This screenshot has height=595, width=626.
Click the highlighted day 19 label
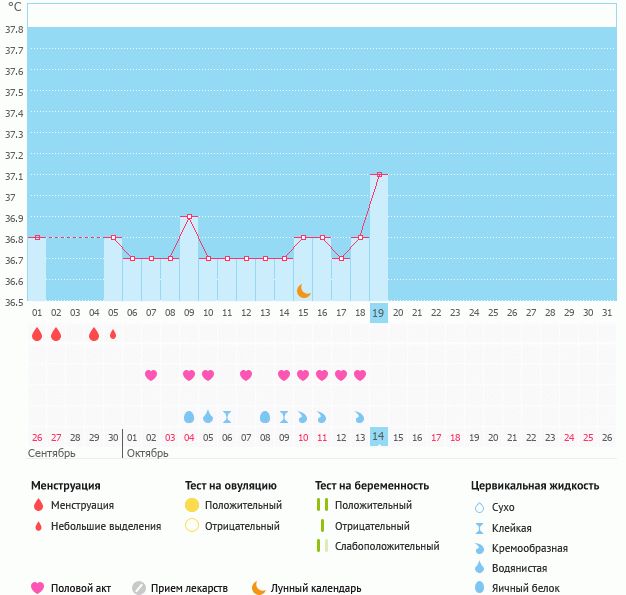tap(379, 313)
